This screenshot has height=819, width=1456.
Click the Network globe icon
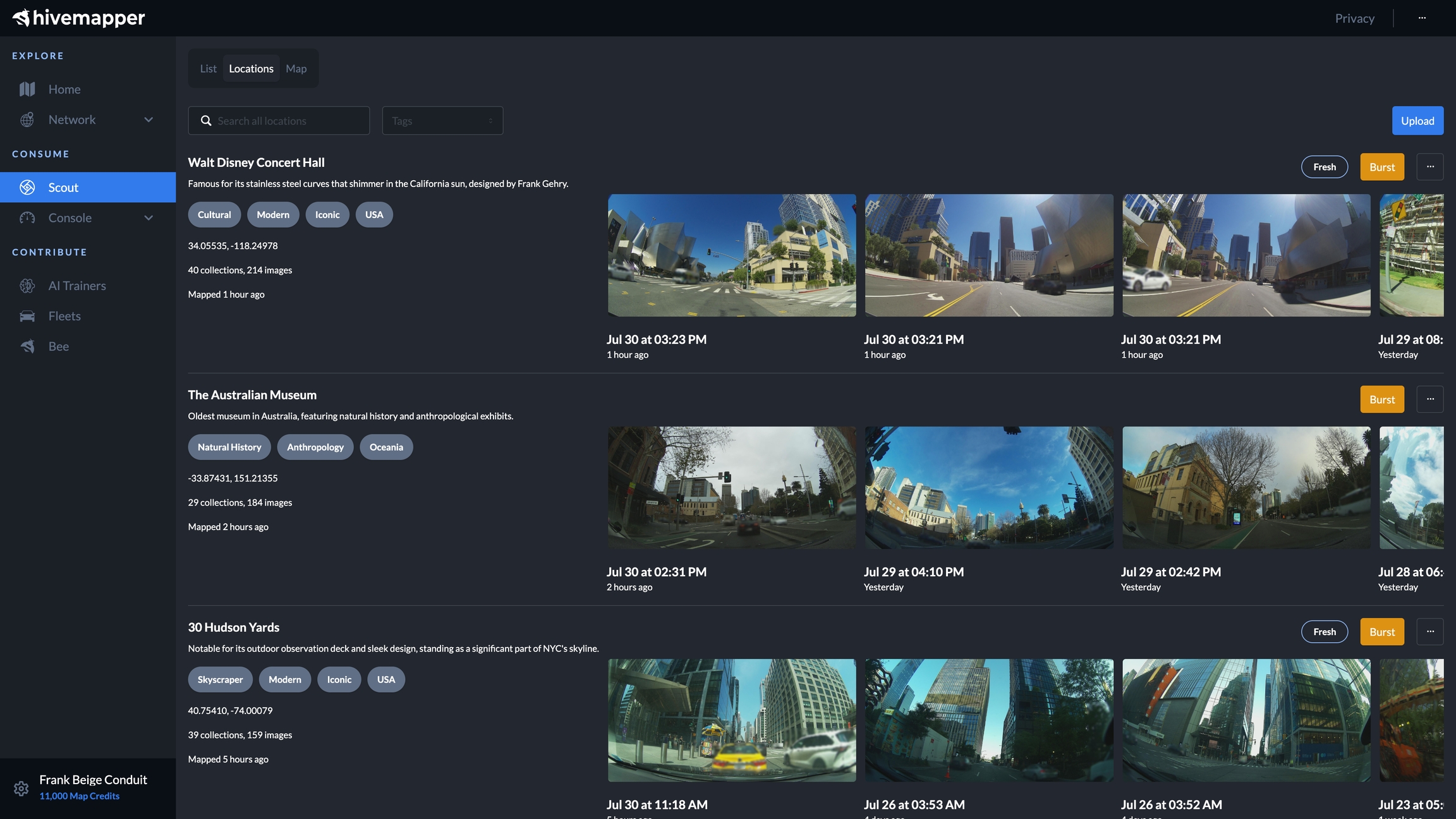27,119
